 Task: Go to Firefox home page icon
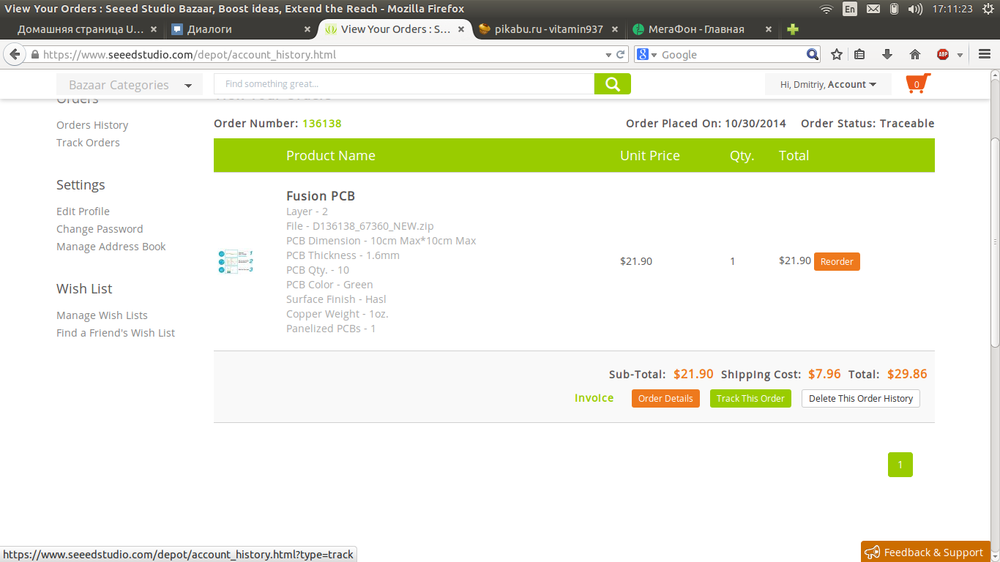tap(915, 55)
